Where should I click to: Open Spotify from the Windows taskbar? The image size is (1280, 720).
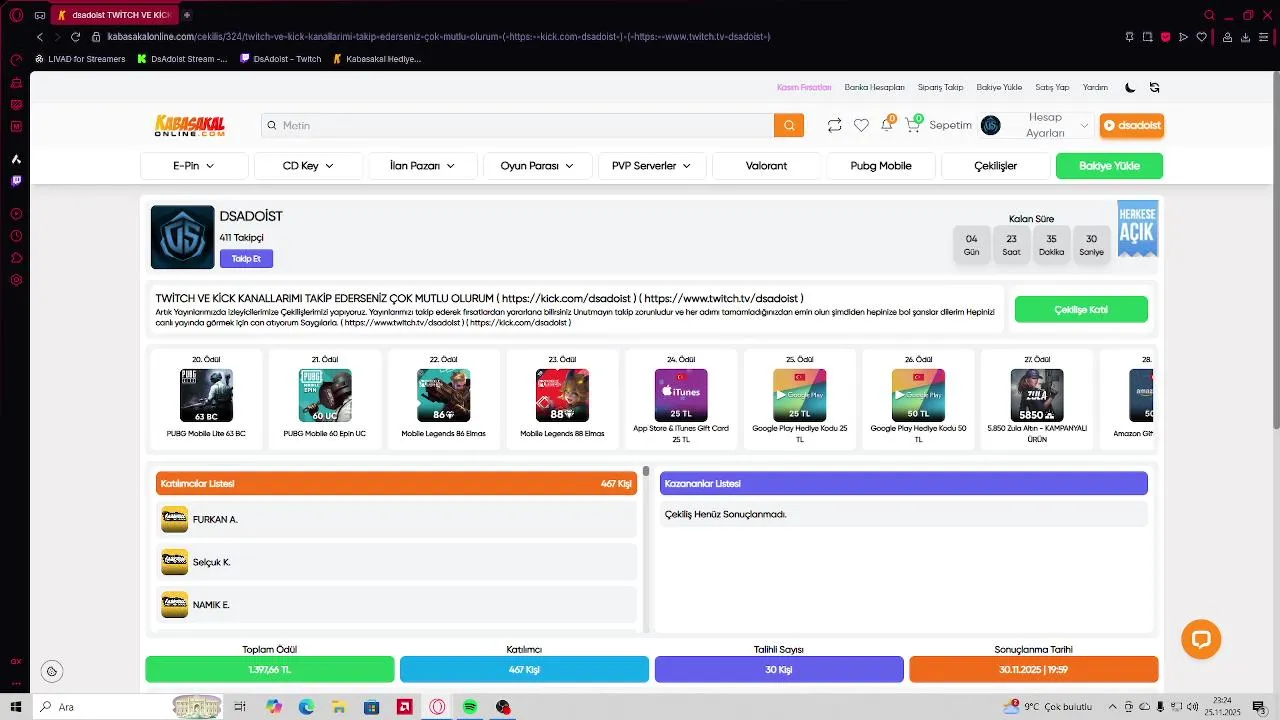pos(470,707)
